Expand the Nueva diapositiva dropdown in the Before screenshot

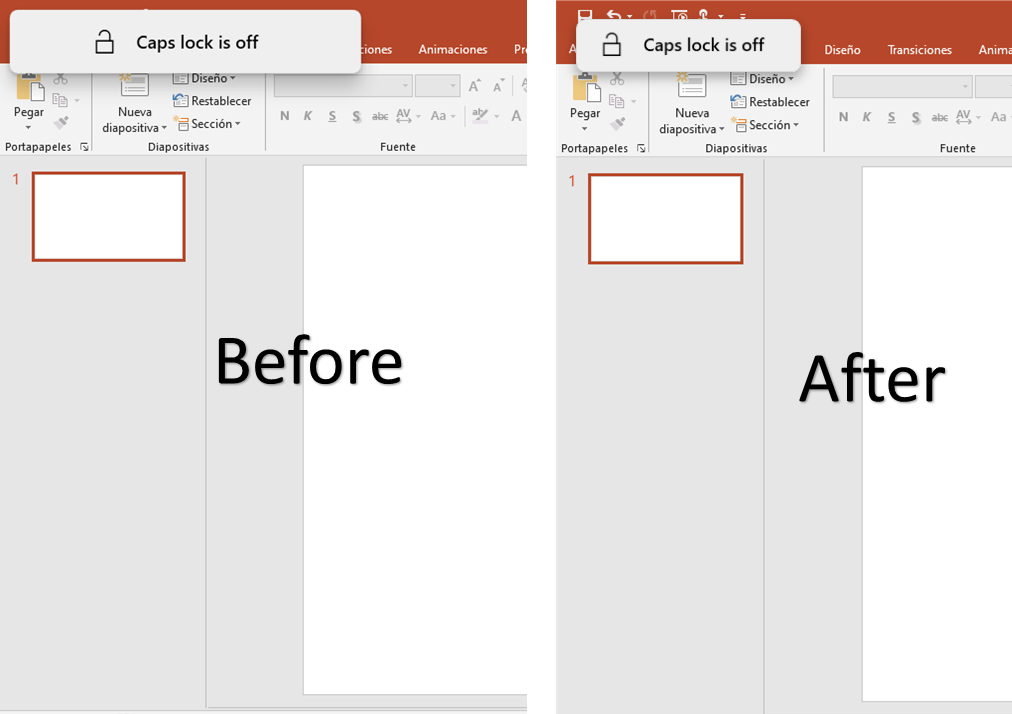pos(164,128)
